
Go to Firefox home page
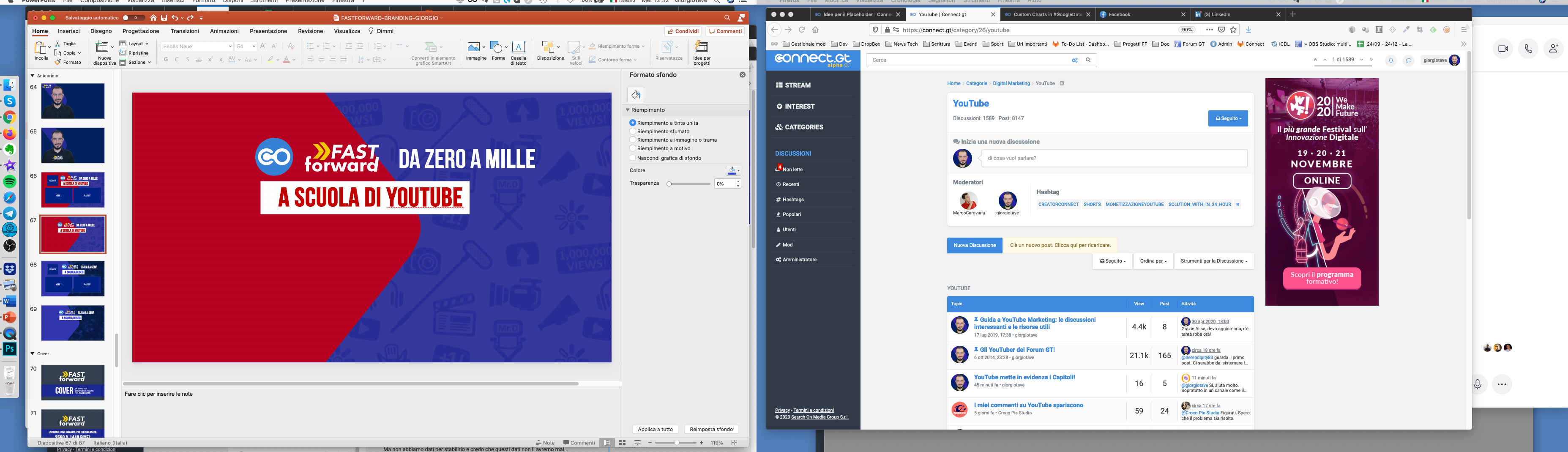click(x=816, y=30)
